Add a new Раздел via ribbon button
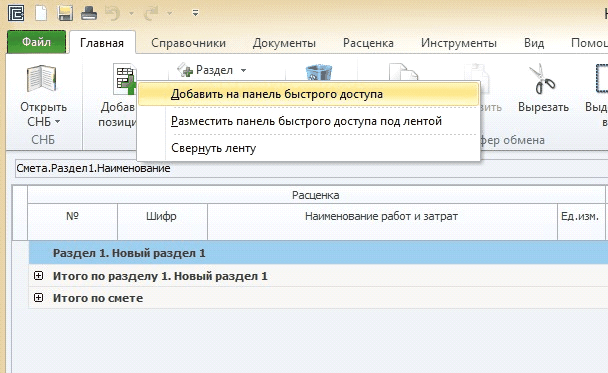 click(206, 70)
